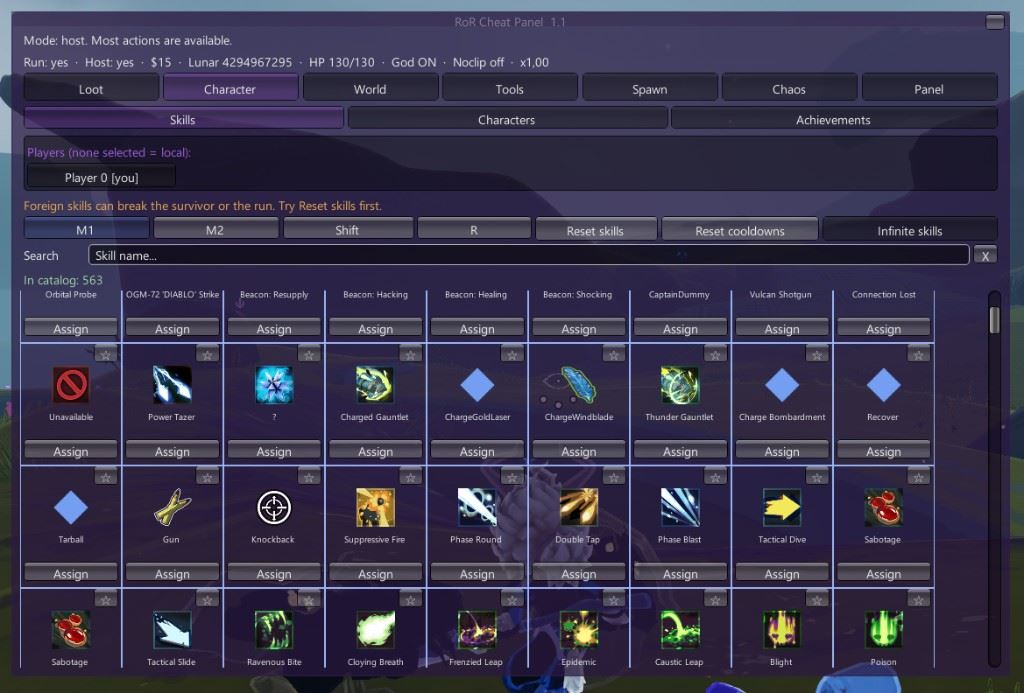Assign the Beacon: Healing skill
This screenshot has height=693, width=1024.
(x=477, y=329)
